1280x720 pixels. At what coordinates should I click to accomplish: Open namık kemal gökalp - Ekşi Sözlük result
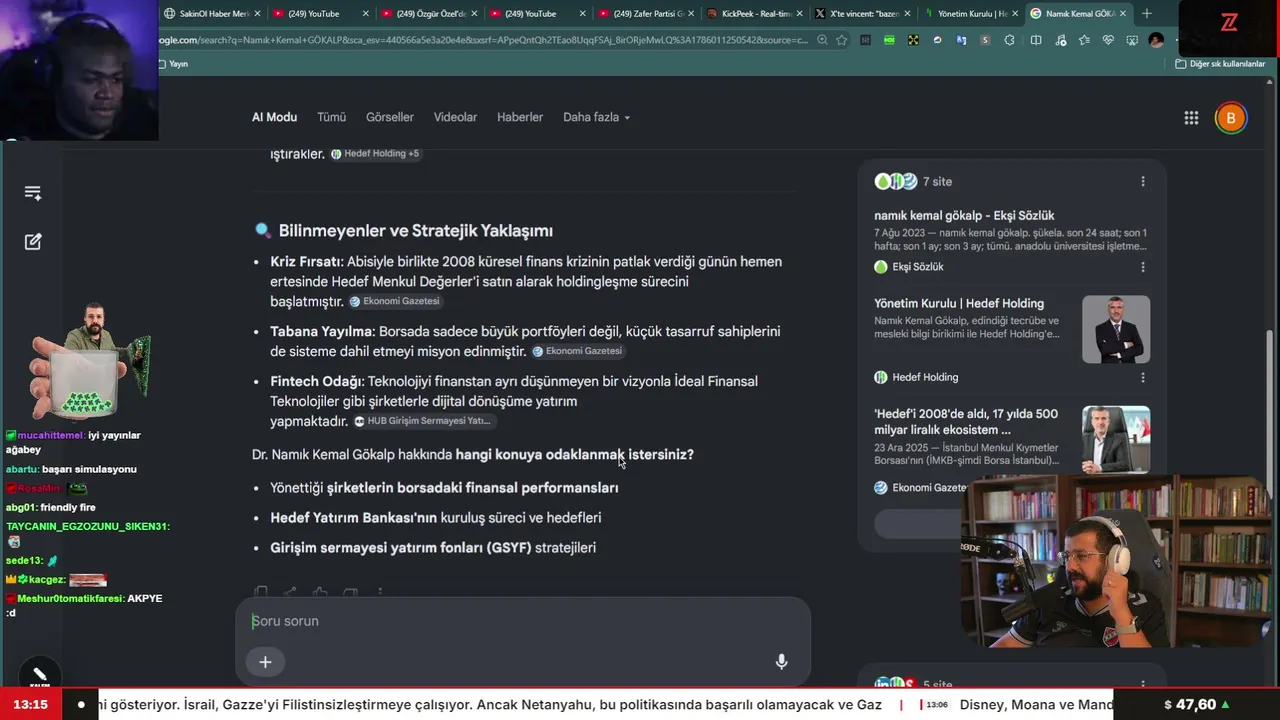coord(964,216)
